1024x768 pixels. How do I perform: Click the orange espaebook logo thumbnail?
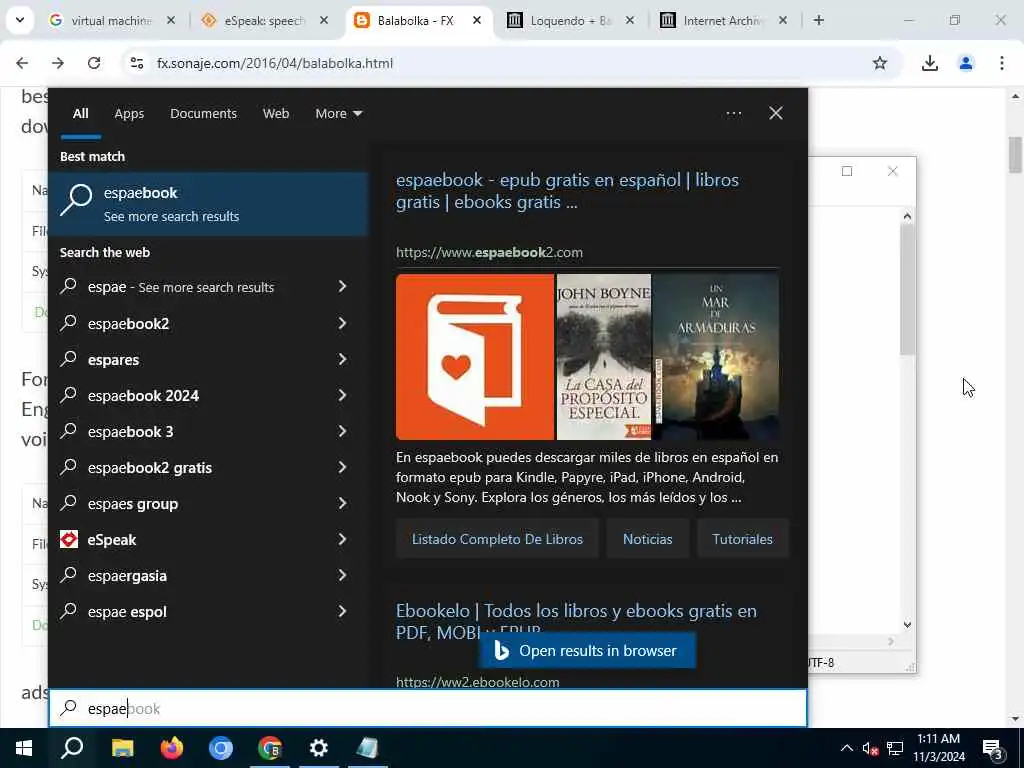(x=475, y=357)
